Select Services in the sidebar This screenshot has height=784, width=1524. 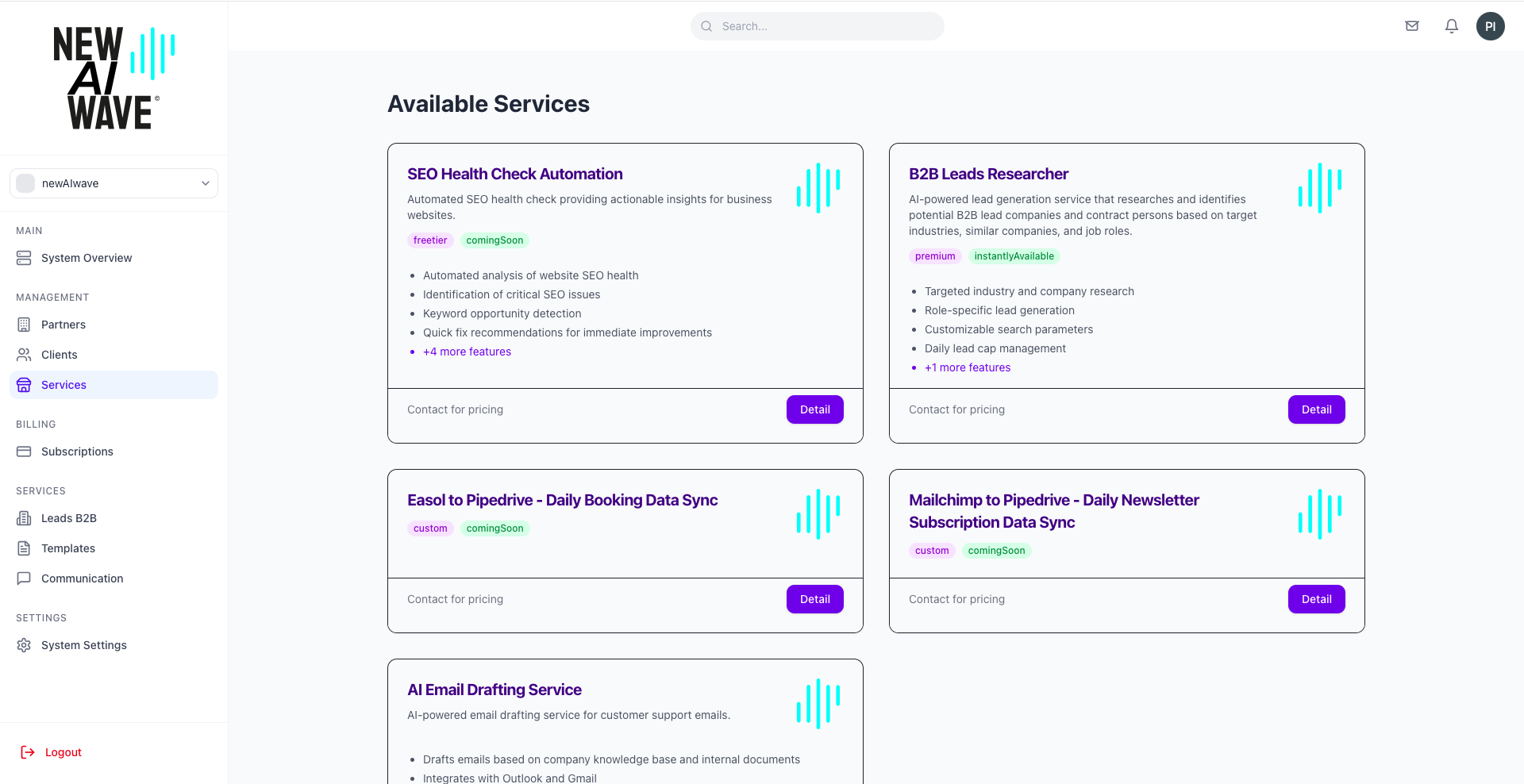tap(114, 385)
